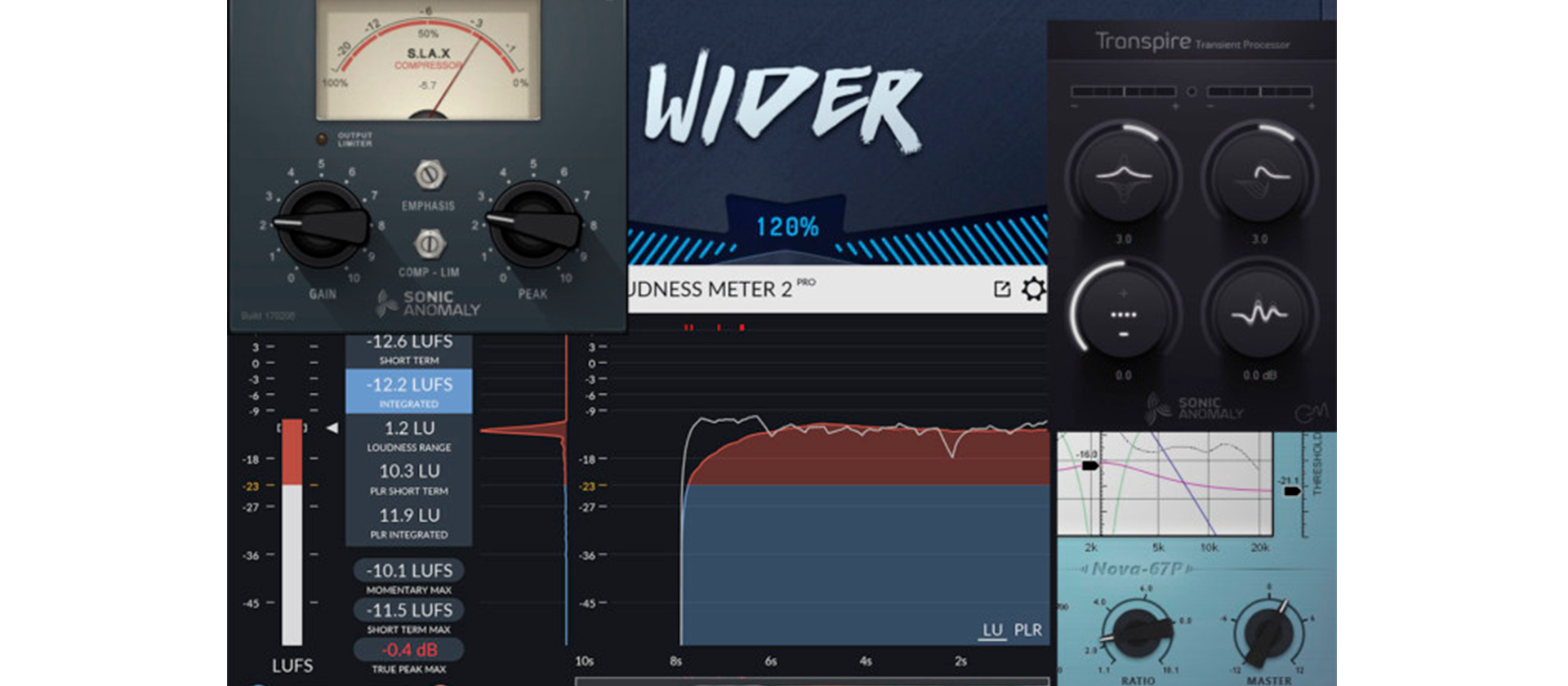Open Loudness Meter settings gear

(x=1033, y=288)
